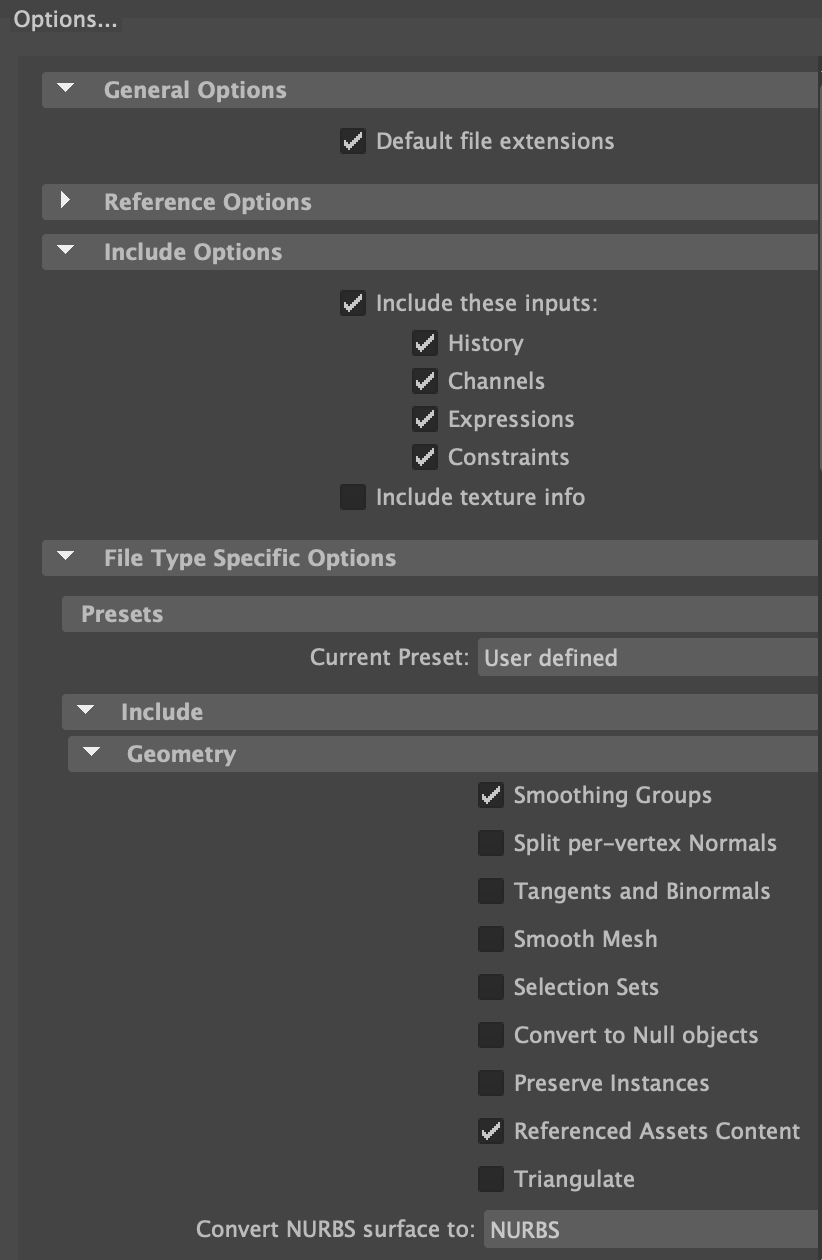Viewport: 822px width, 1260px height.
Task: Click the Current Preset label
Action: [389, 657]
